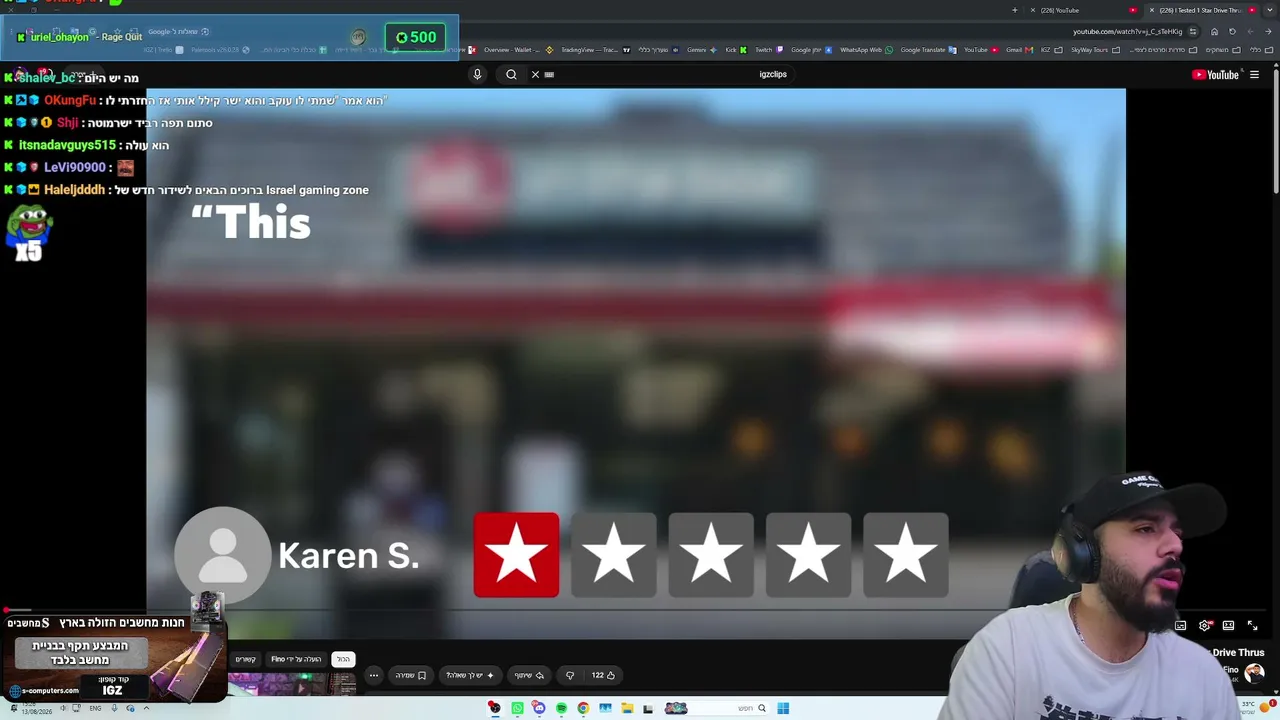
Task: Click the ENG language indicator in tray
Action: (95, 708)
